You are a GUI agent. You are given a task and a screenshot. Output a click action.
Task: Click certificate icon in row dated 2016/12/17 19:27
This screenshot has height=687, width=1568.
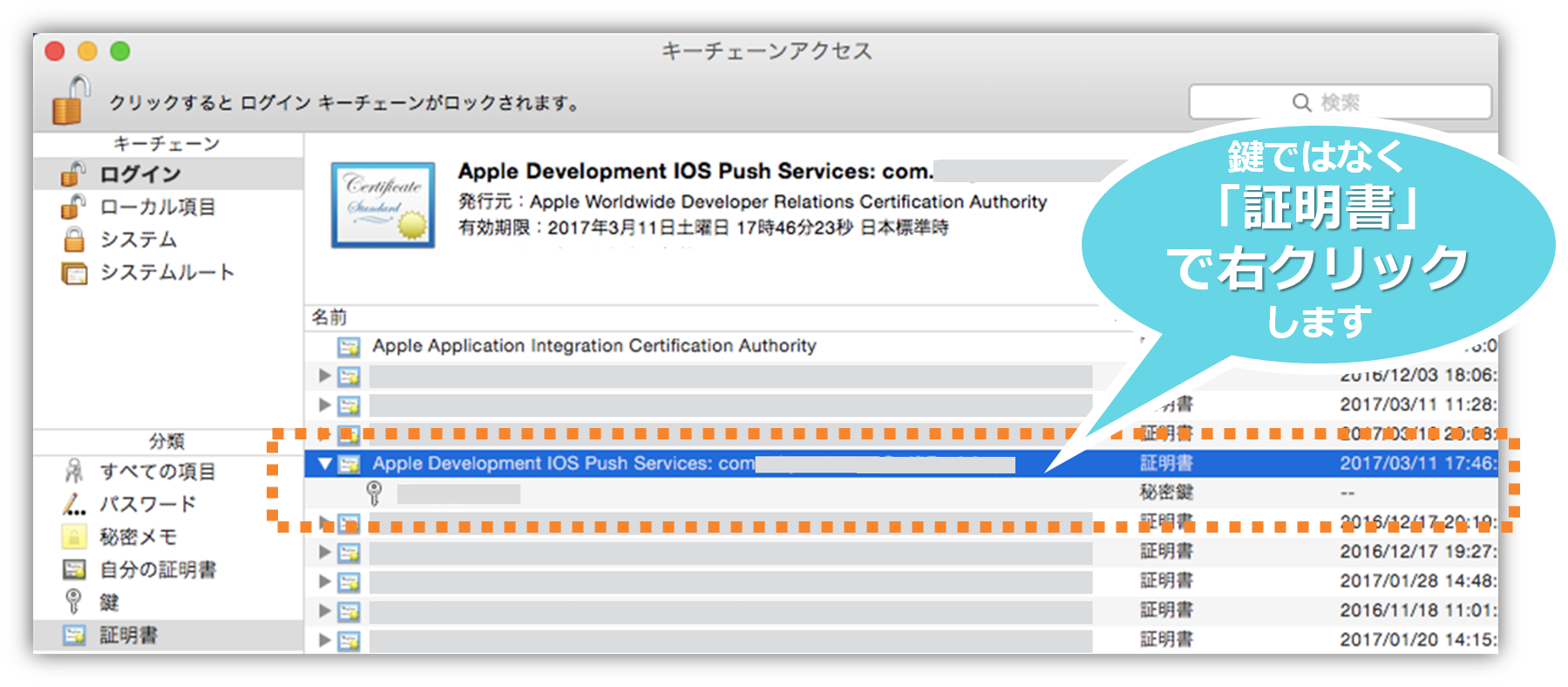tap(349, 553)
